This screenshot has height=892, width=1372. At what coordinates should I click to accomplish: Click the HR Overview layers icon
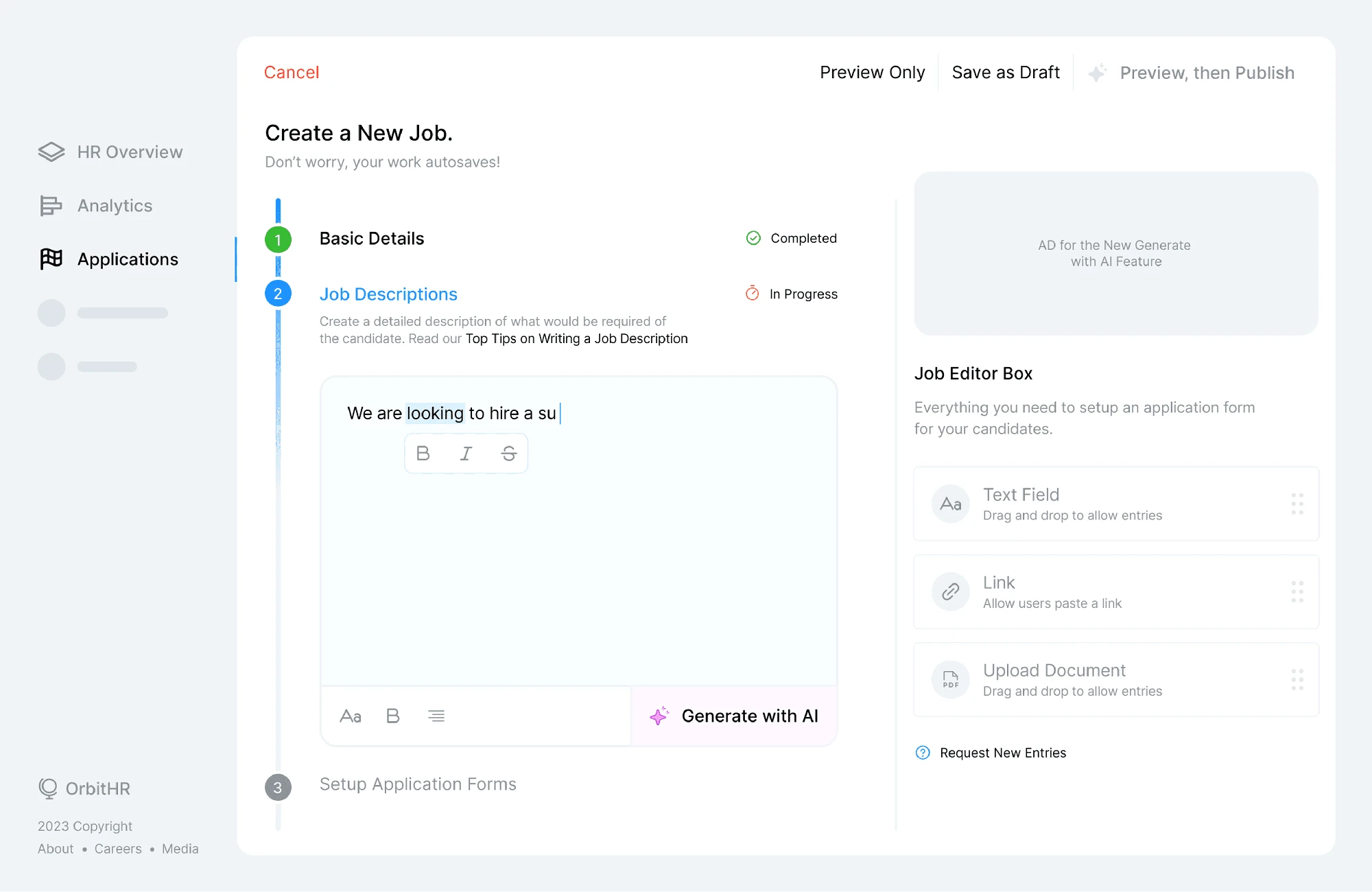coord(51,152)
